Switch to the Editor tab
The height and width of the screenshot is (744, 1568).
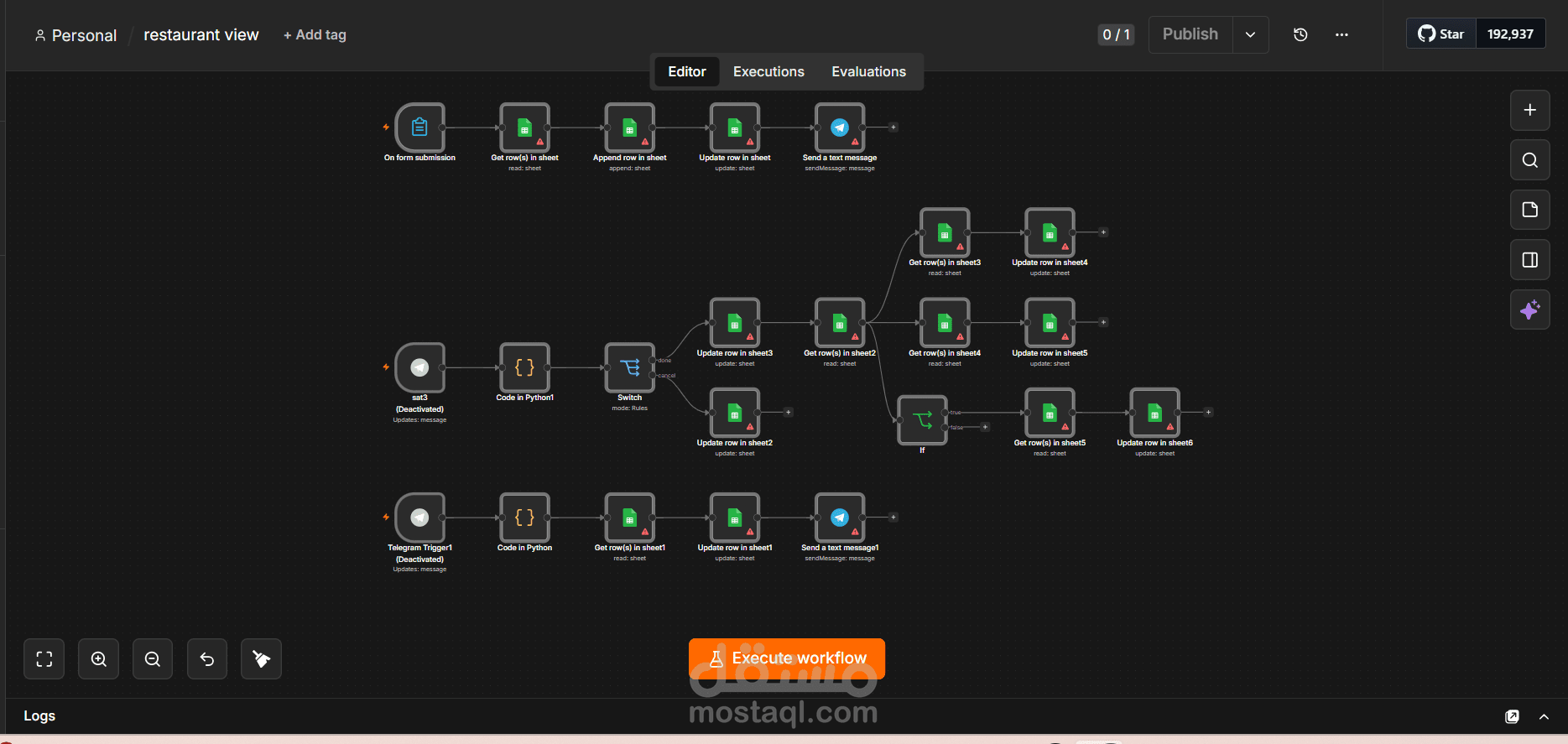pos(686,71)
